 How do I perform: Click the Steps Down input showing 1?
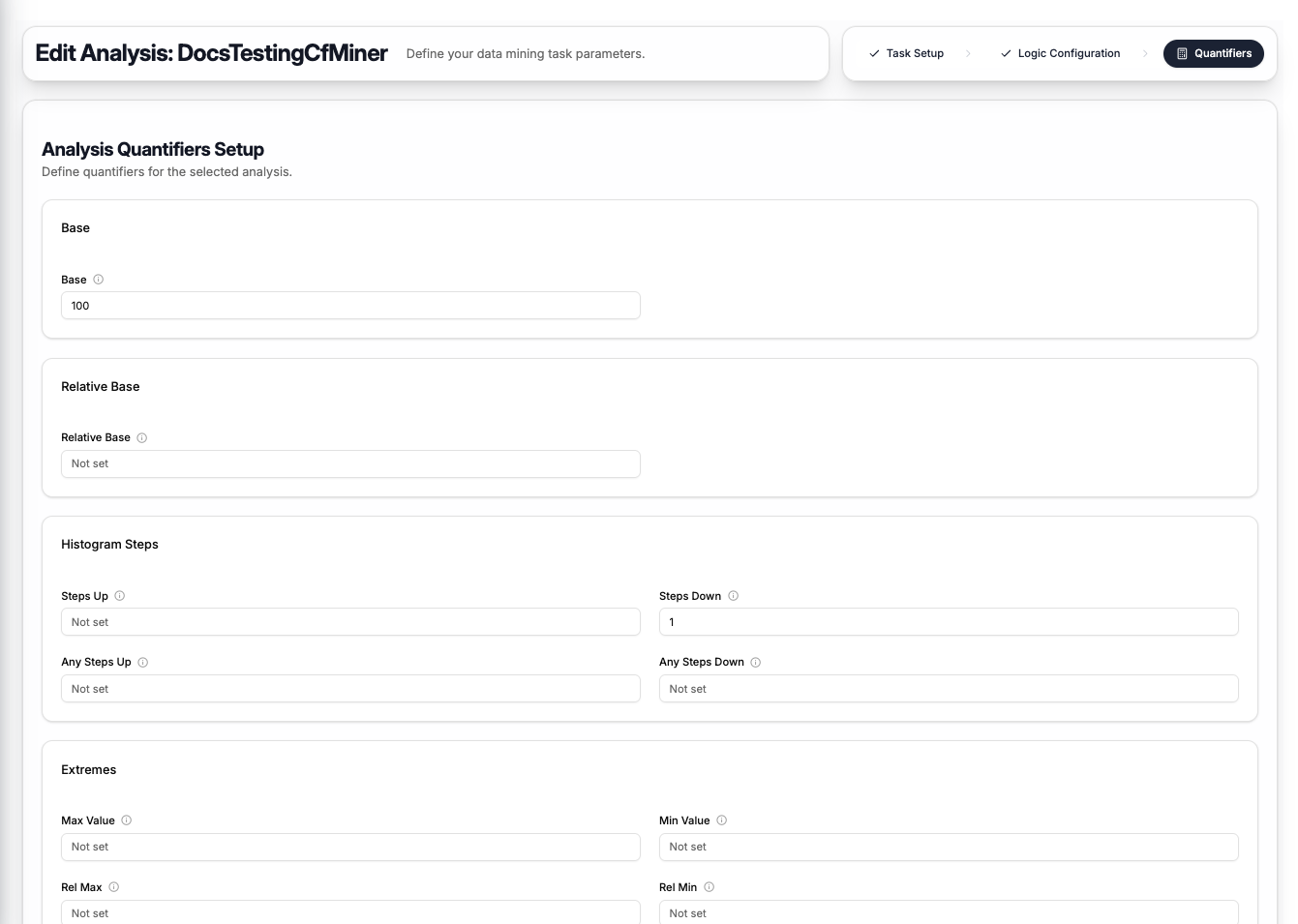[x=949, y=621]
